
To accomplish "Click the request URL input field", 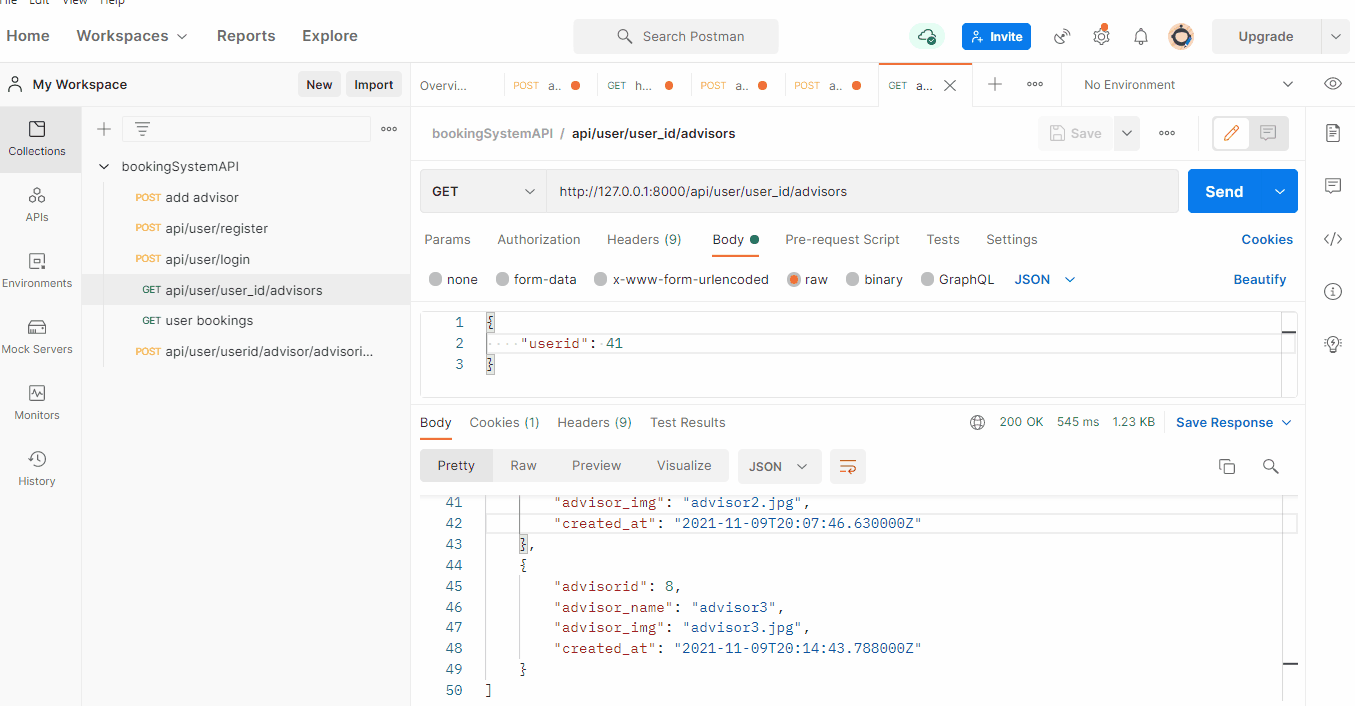I will (862, 191).
